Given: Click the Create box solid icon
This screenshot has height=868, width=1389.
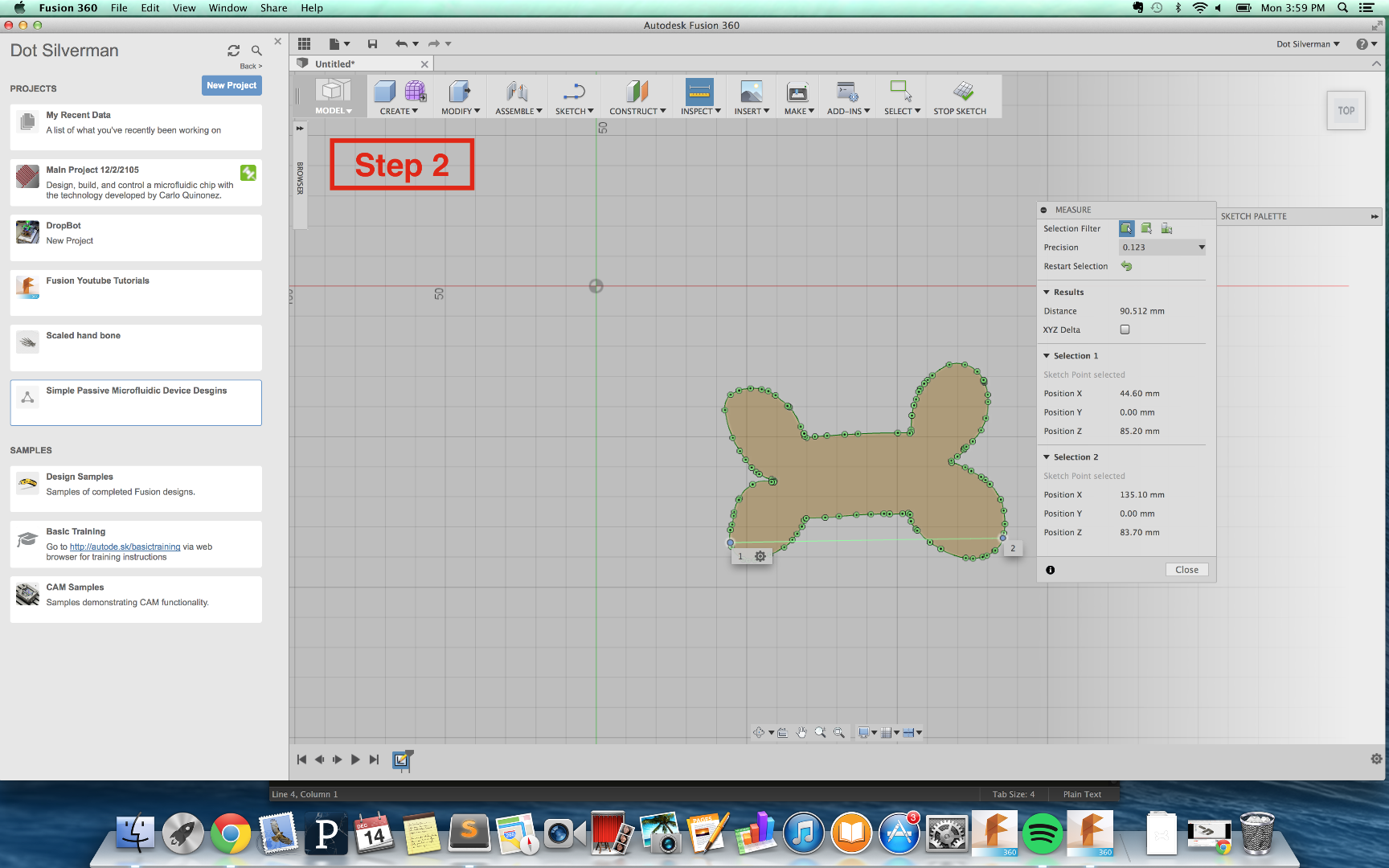Looking at the screenshot, I should [385, 92].
